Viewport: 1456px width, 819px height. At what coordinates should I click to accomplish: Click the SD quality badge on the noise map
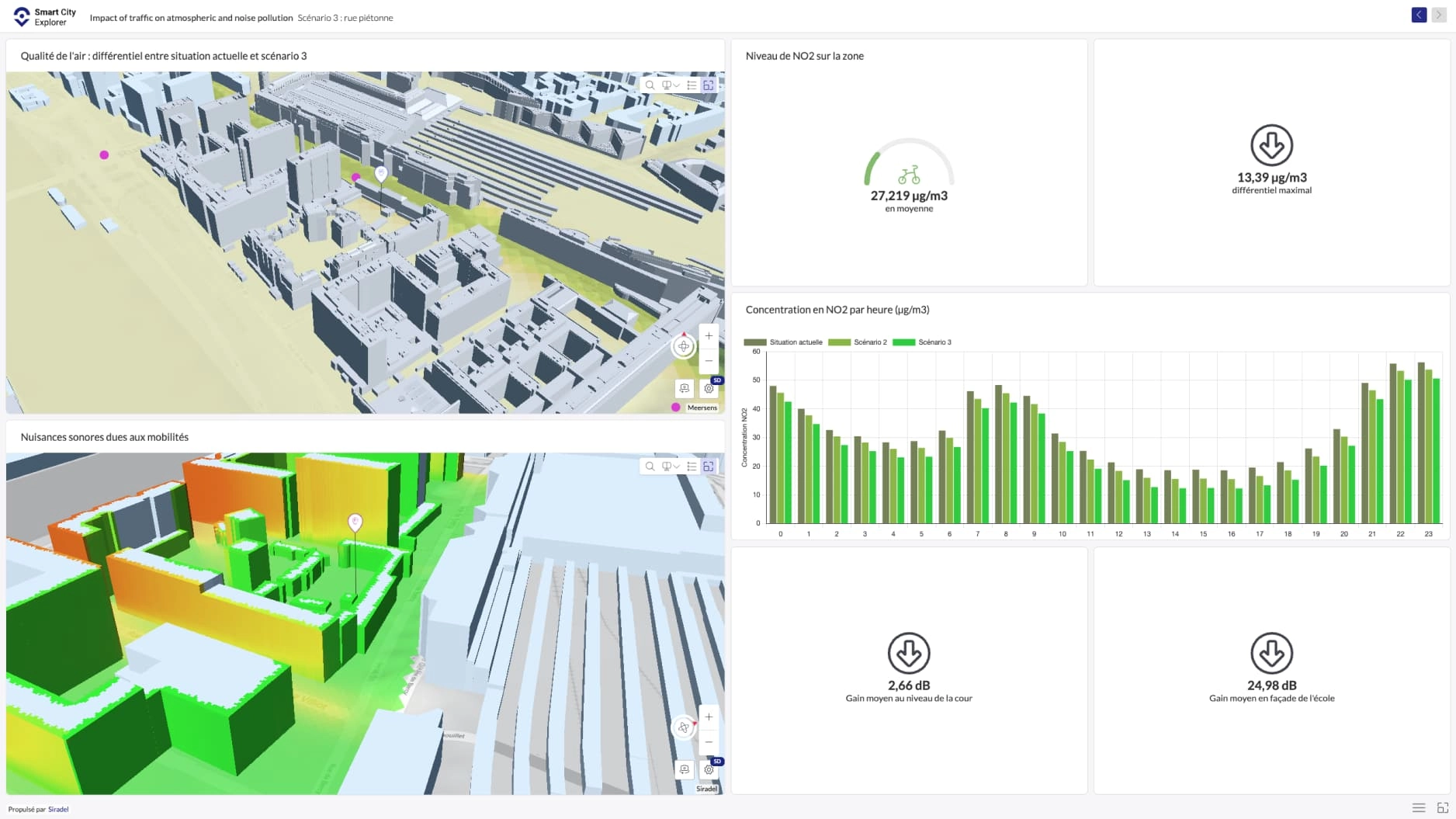point(717,762)
